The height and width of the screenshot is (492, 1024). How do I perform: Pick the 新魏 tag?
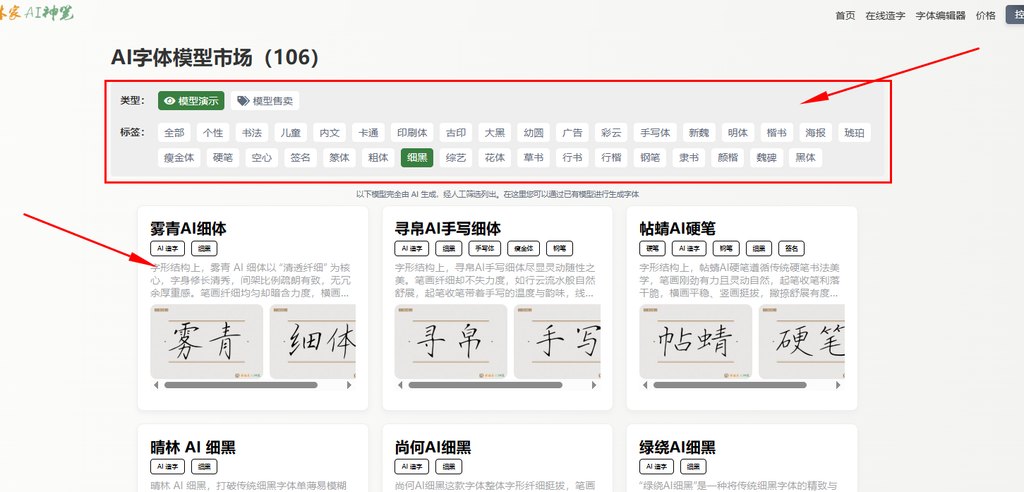pos(699,133)
